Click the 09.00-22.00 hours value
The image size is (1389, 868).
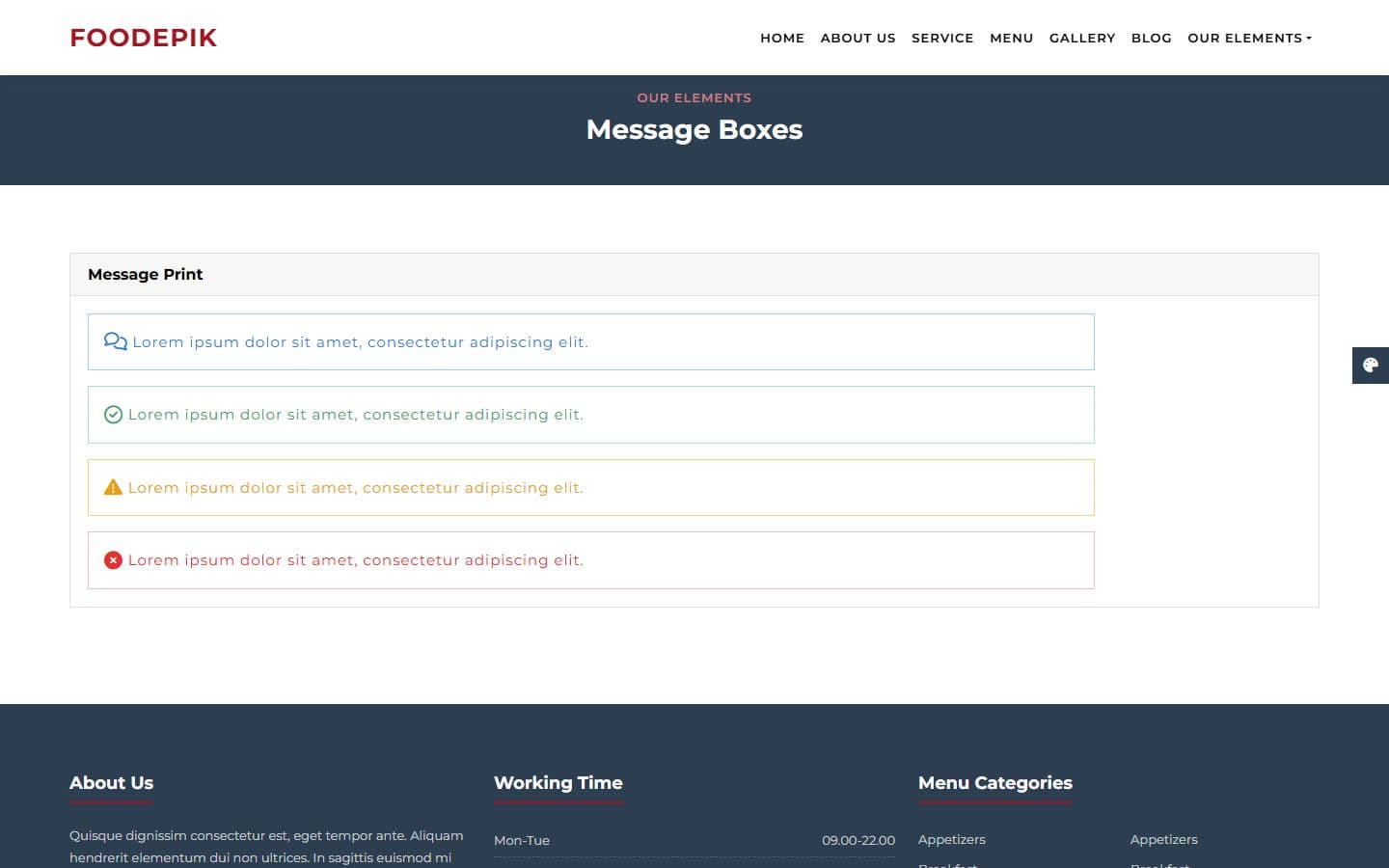tap(858, 841)
